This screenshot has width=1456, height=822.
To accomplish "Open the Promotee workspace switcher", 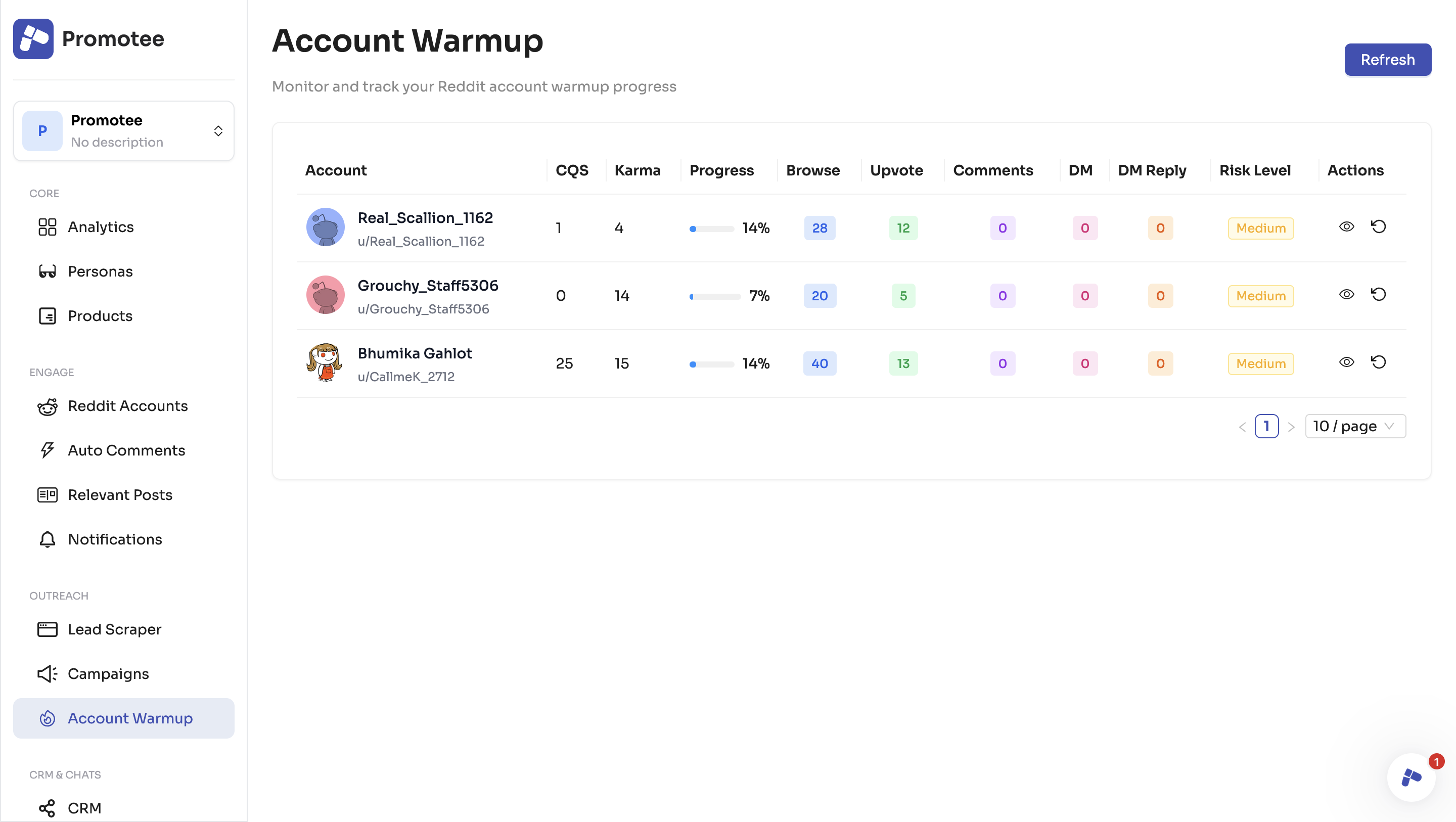I will coord(123,130).
